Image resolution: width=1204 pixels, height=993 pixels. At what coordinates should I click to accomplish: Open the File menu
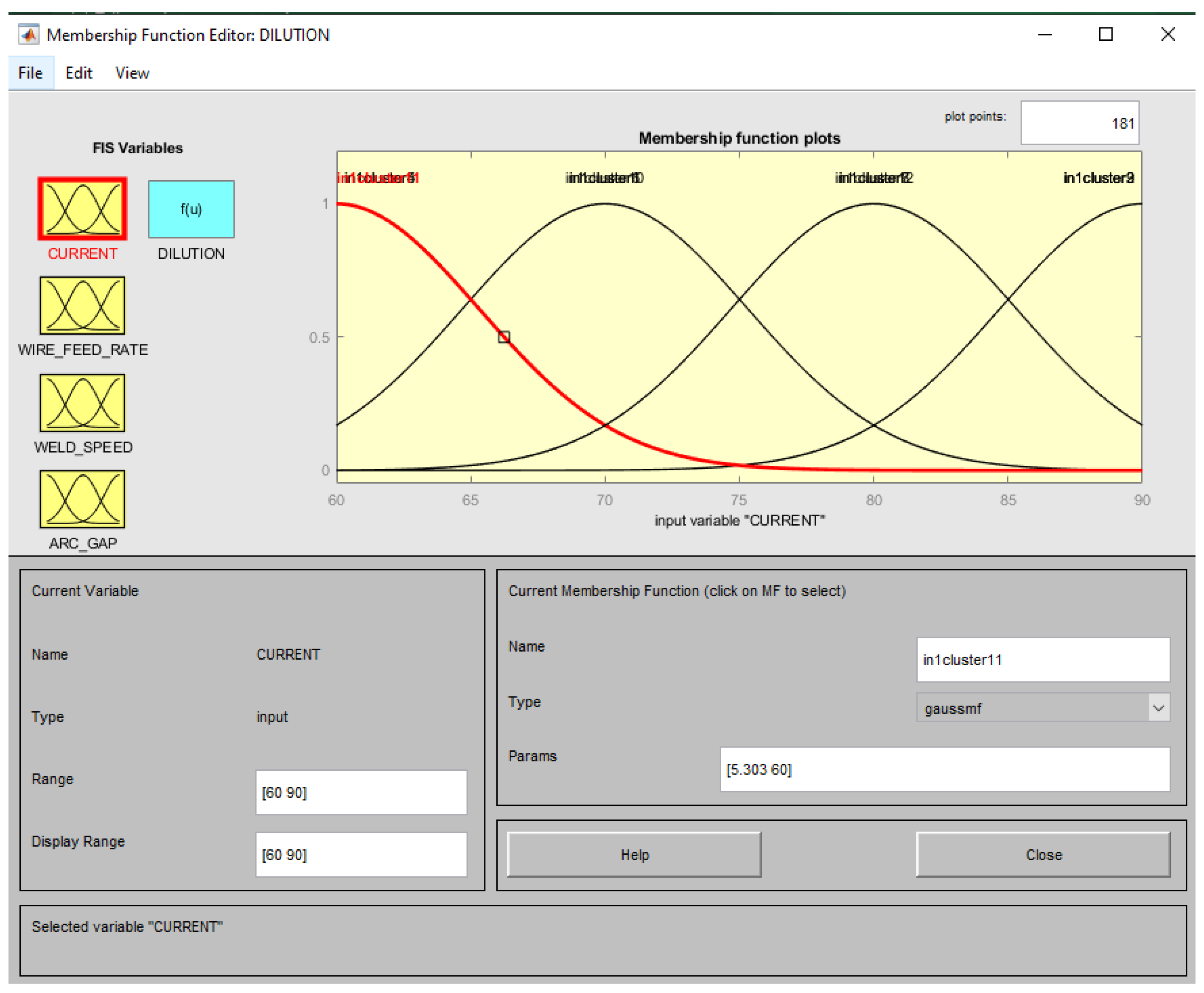point(30,73)
